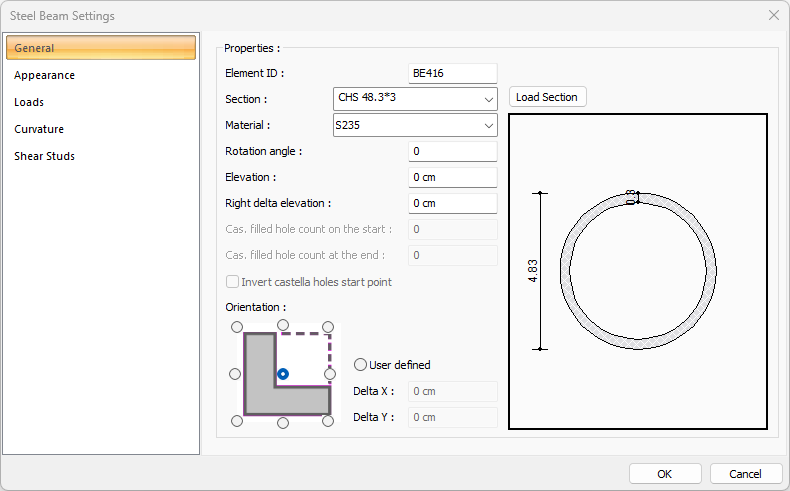Dismiss the dialog with Cancel
Screen dimensions: 790x491
(x=745, y=474)
